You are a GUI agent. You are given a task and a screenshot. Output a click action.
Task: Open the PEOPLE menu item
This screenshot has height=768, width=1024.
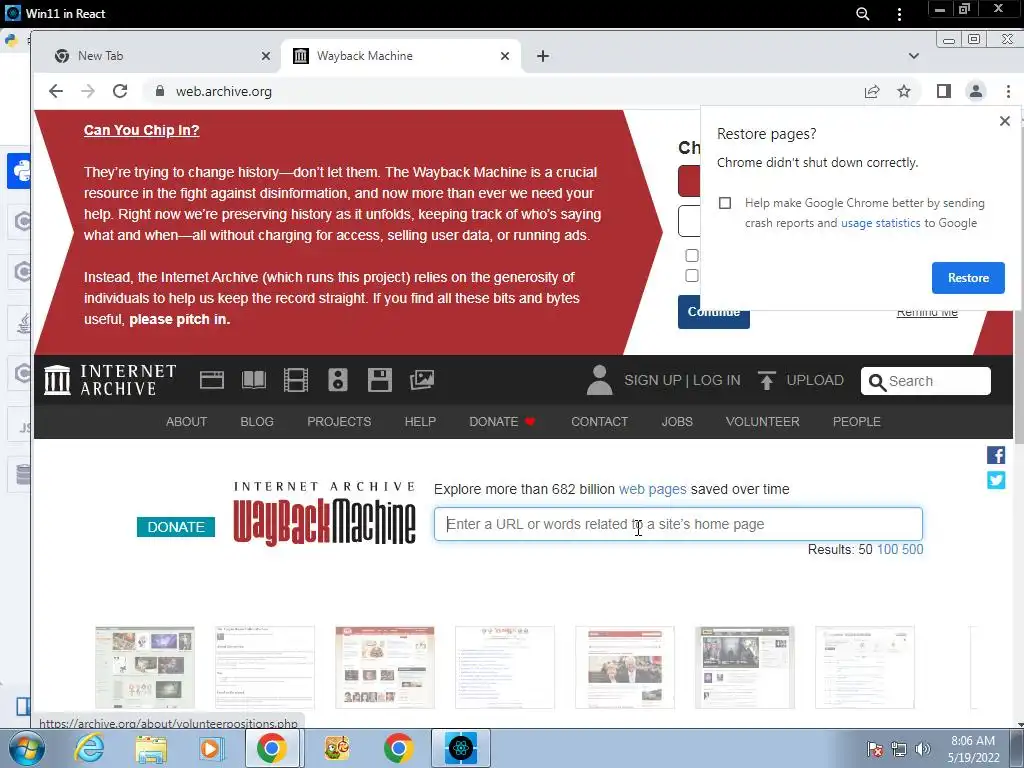click(856, 422)
